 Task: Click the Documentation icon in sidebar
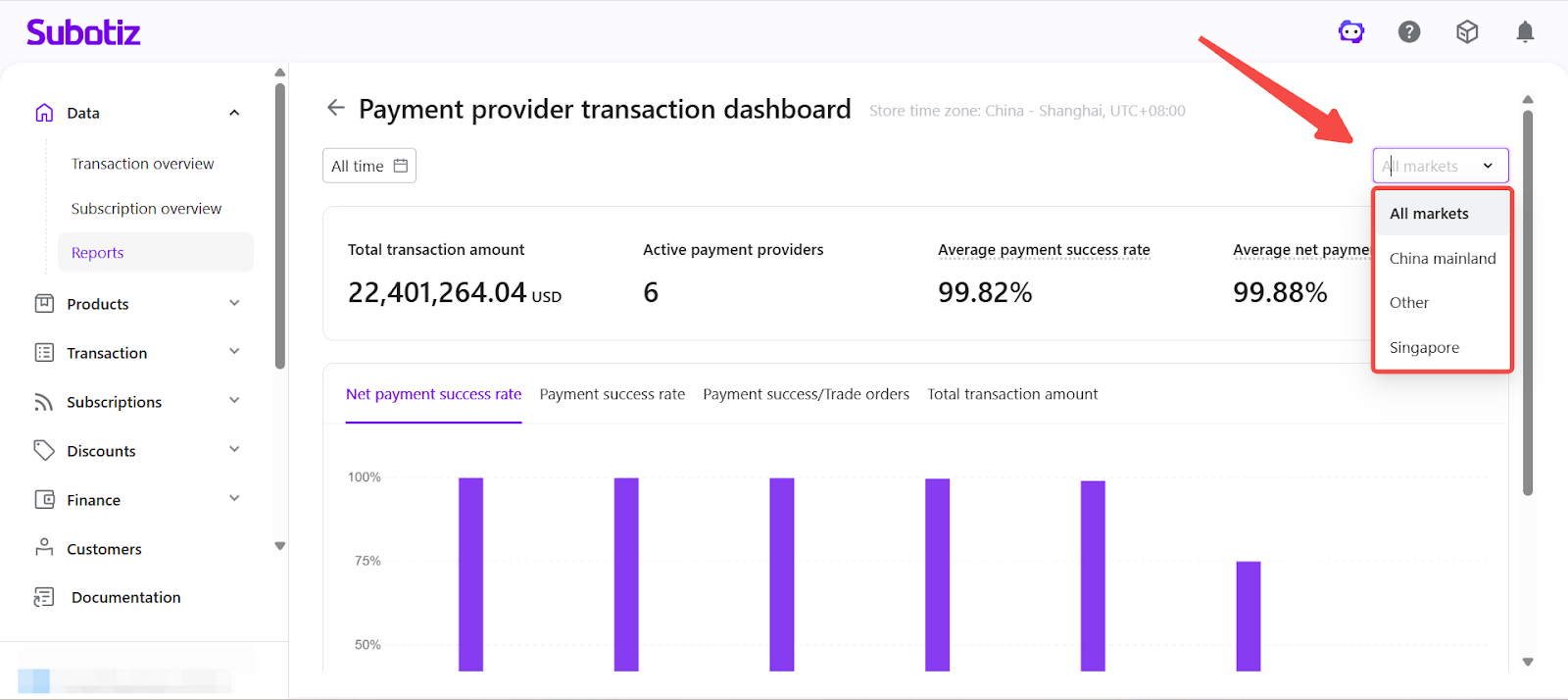coord(44,597)
